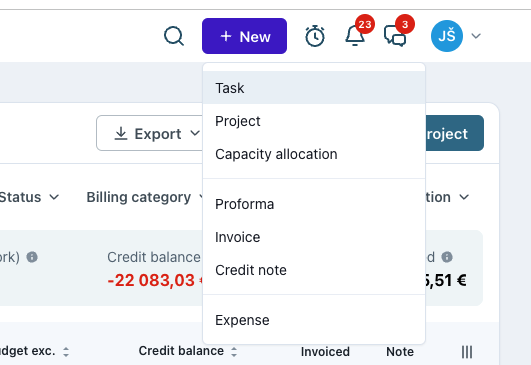Click the column settings bars icon
531x365 pixels.
click(467, 352)
